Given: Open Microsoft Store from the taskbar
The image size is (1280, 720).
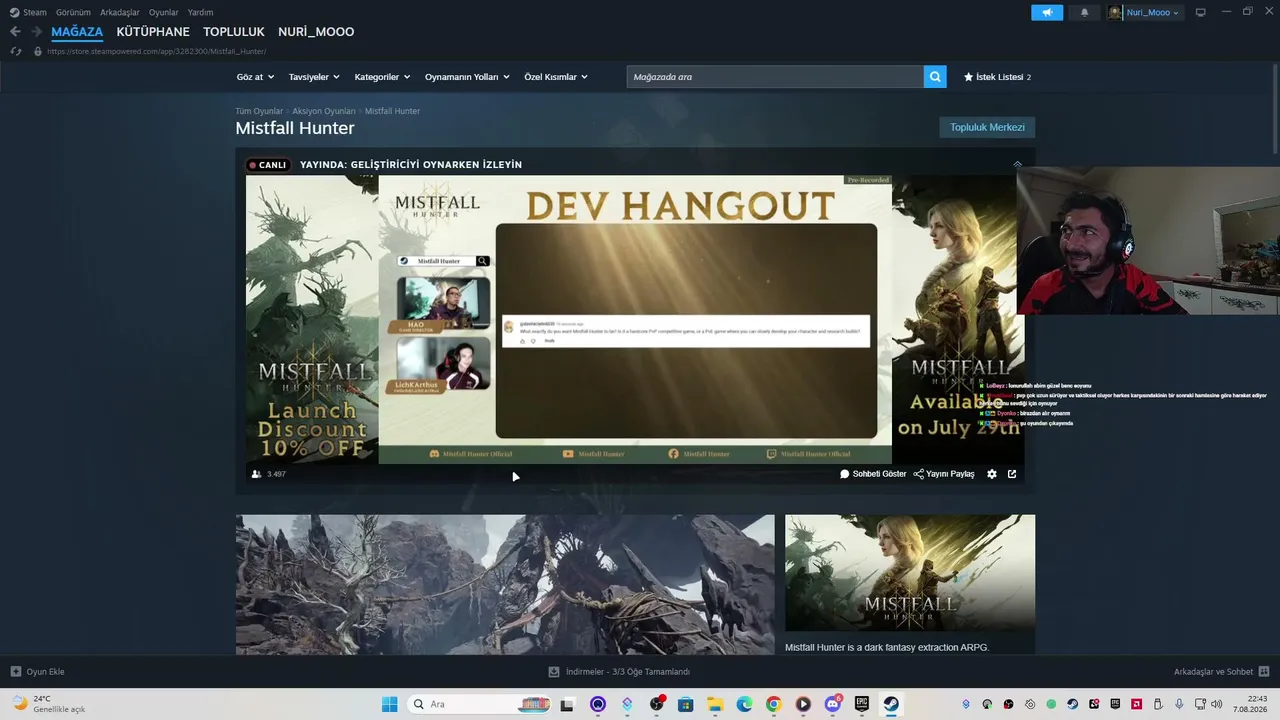Looking at the screenshot, I should pos(685,704).
